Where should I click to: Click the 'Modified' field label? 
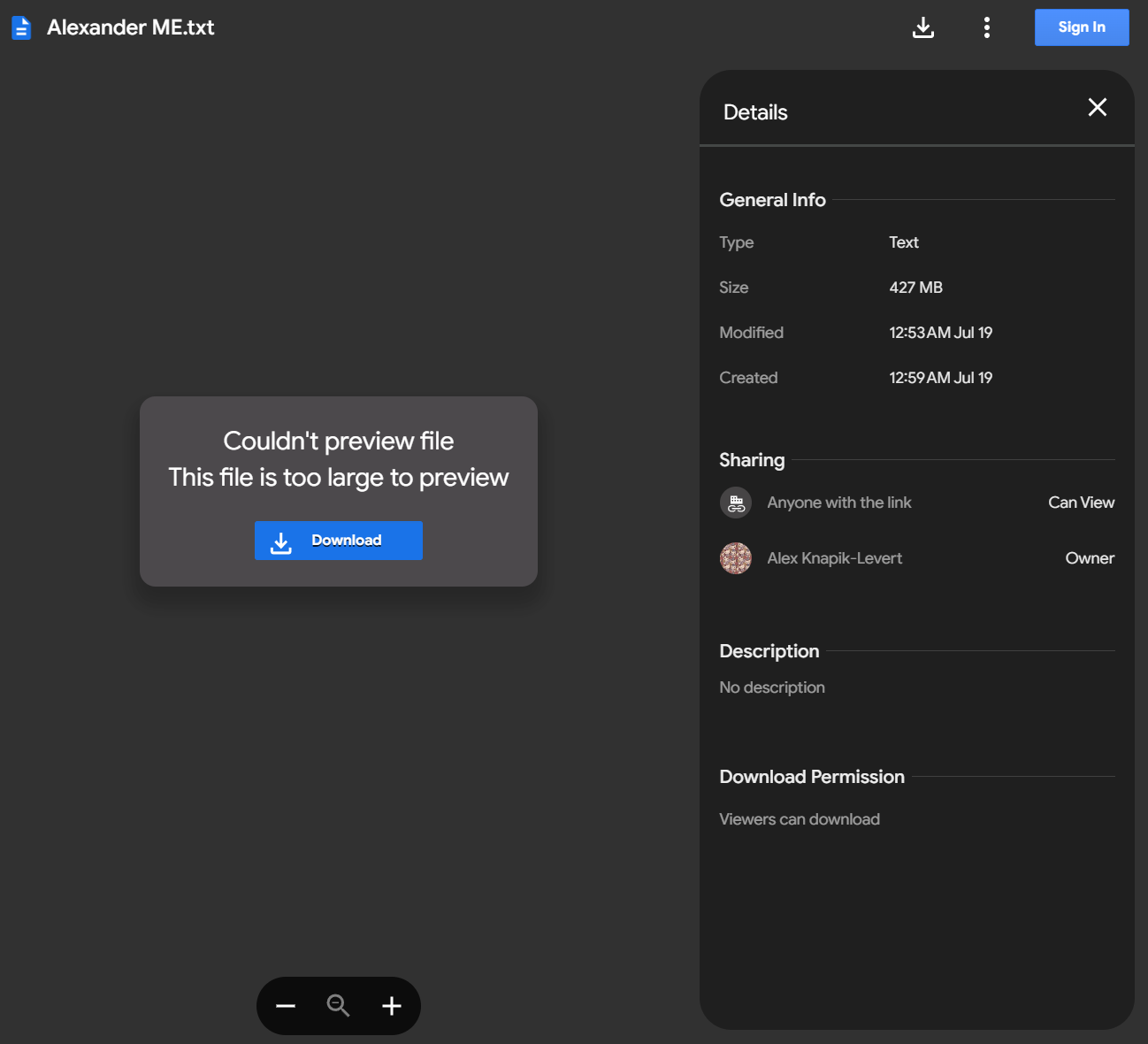[752, 333]
